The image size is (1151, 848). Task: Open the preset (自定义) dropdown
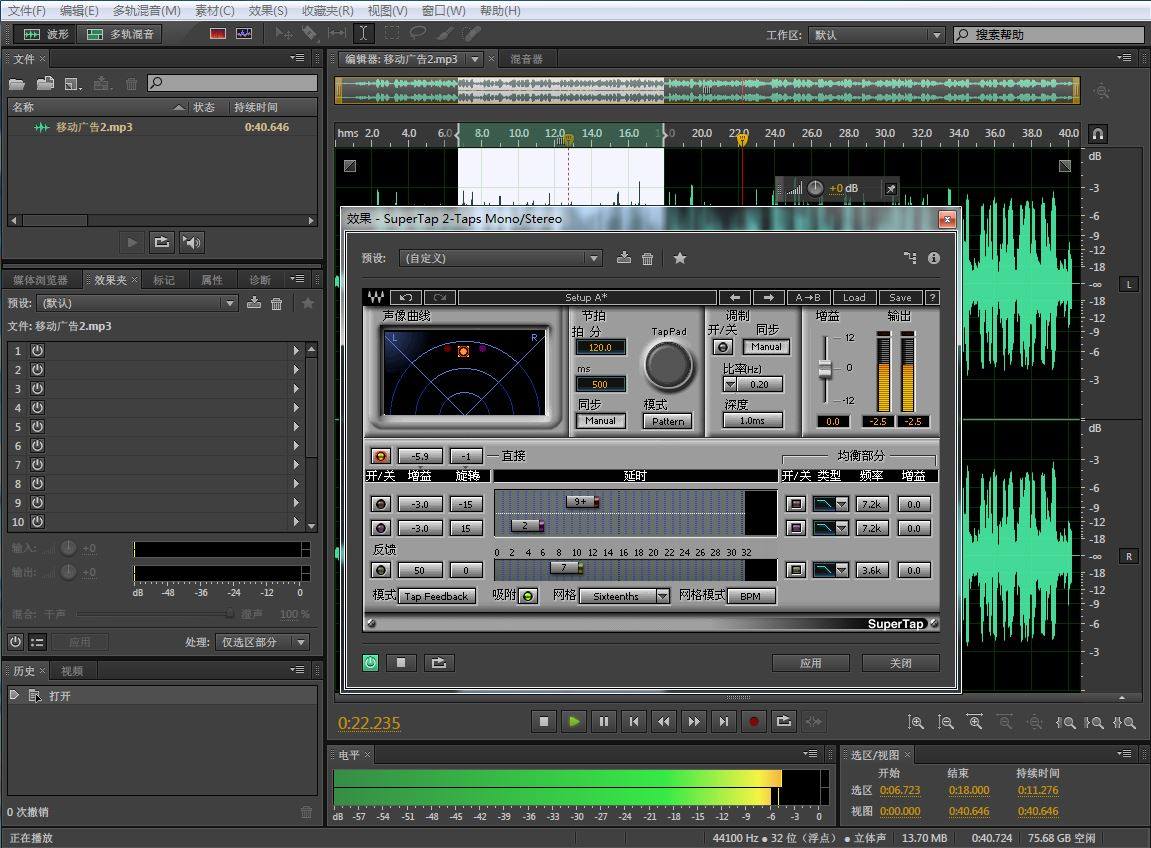tap(500, 258)
